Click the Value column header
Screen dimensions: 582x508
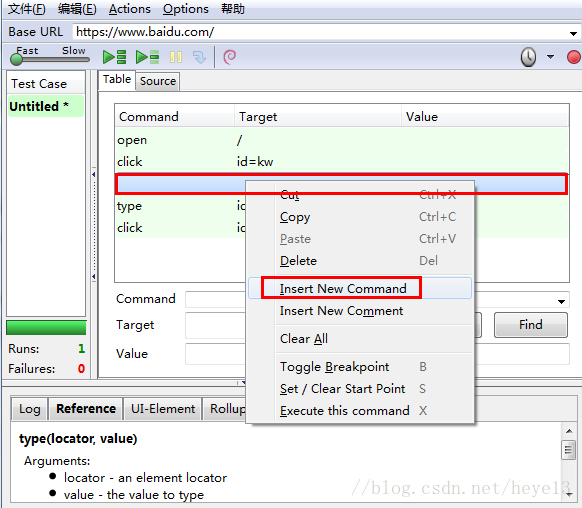click(x=485, y=117)
